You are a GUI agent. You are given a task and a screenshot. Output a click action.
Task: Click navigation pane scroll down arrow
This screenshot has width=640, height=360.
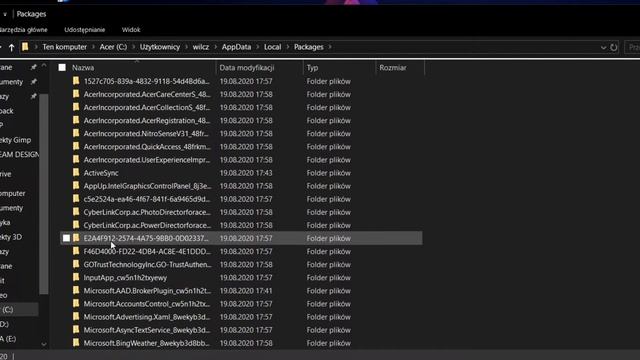coord(44,344)
